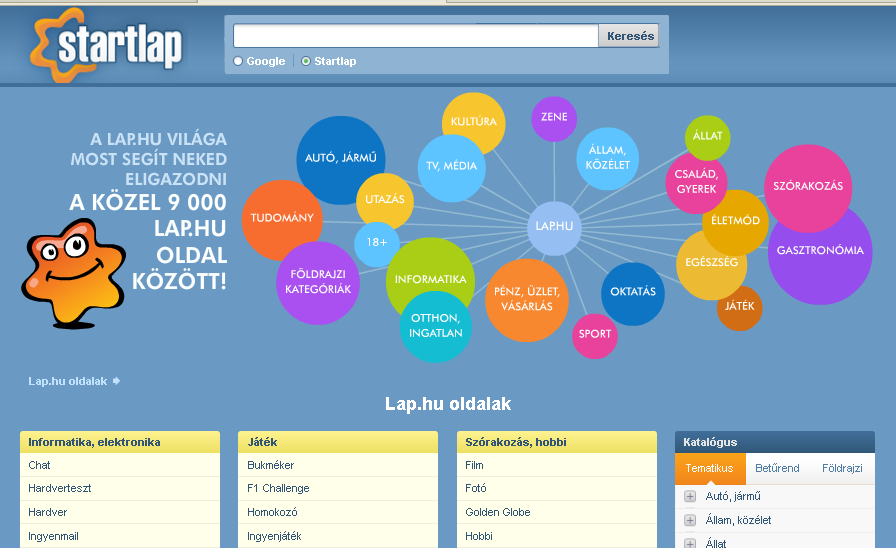This screenshot has height=548, width=896.
Task: Select the Életmód bubble
Action: pyautogui.click(x=737, y=224)
